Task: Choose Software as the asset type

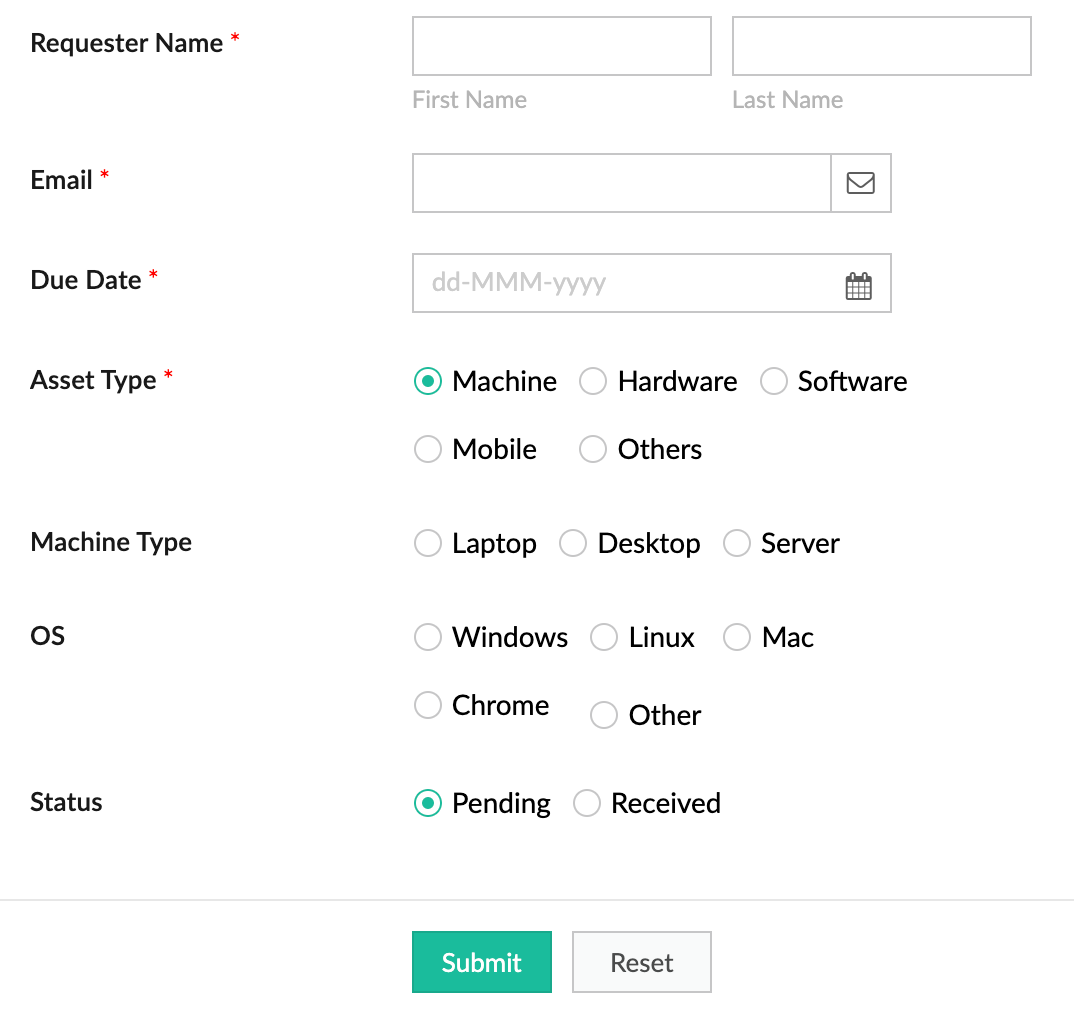Action: [773, 381]
